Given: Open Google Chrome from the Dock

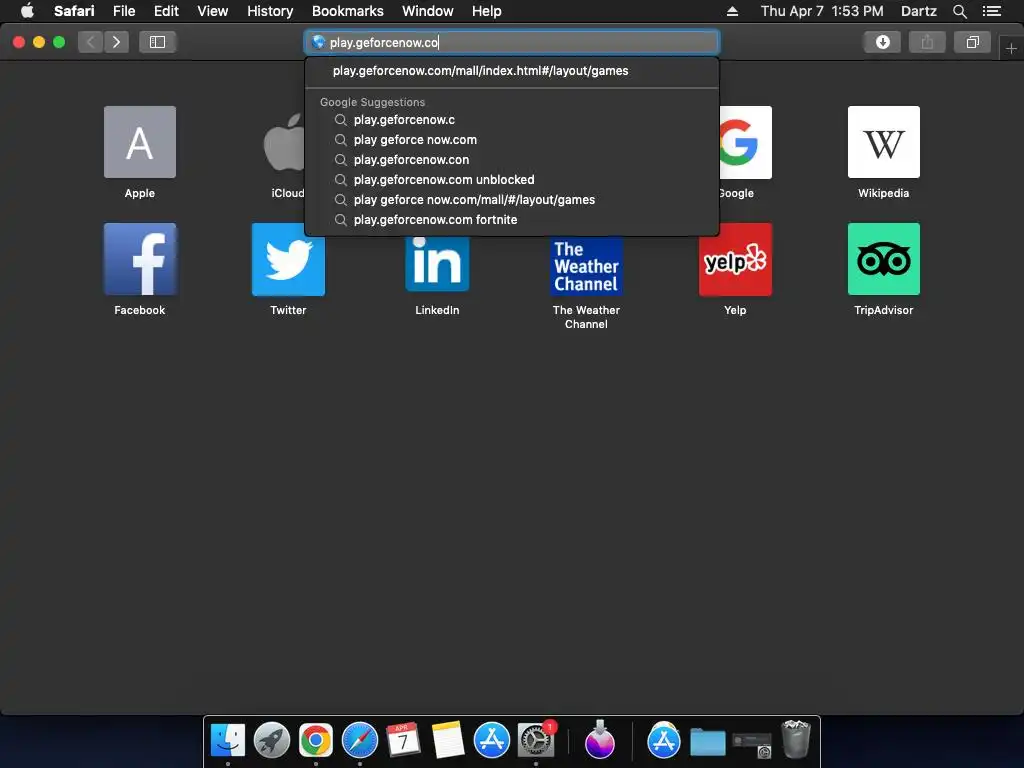Looking at the screenshot, I should (x=315, y=740).
